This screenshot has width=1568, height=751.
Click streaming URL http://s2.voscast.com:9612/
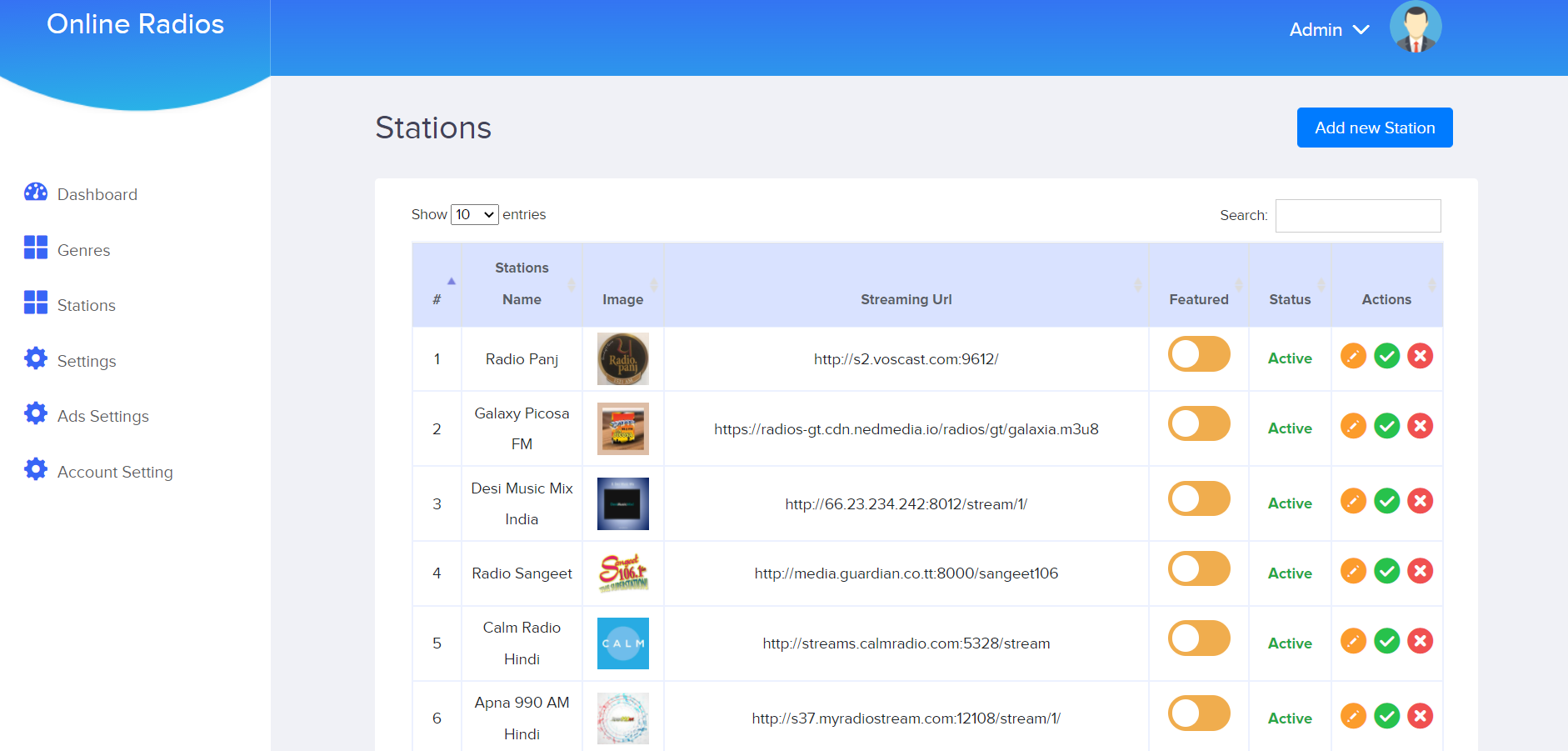906,359
